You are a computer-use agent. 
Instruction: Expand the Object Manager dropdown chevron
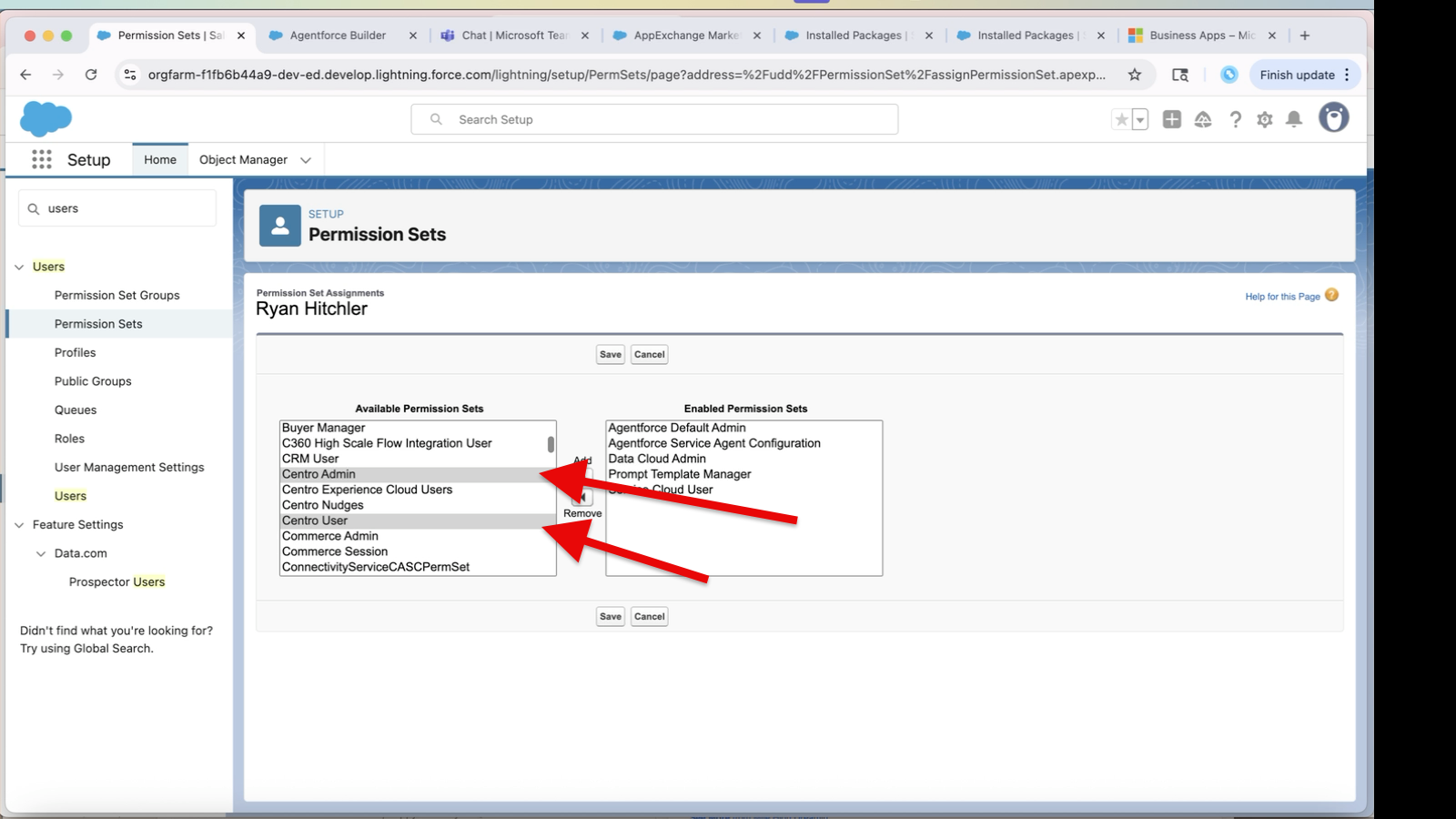click(x=306, y=160)
